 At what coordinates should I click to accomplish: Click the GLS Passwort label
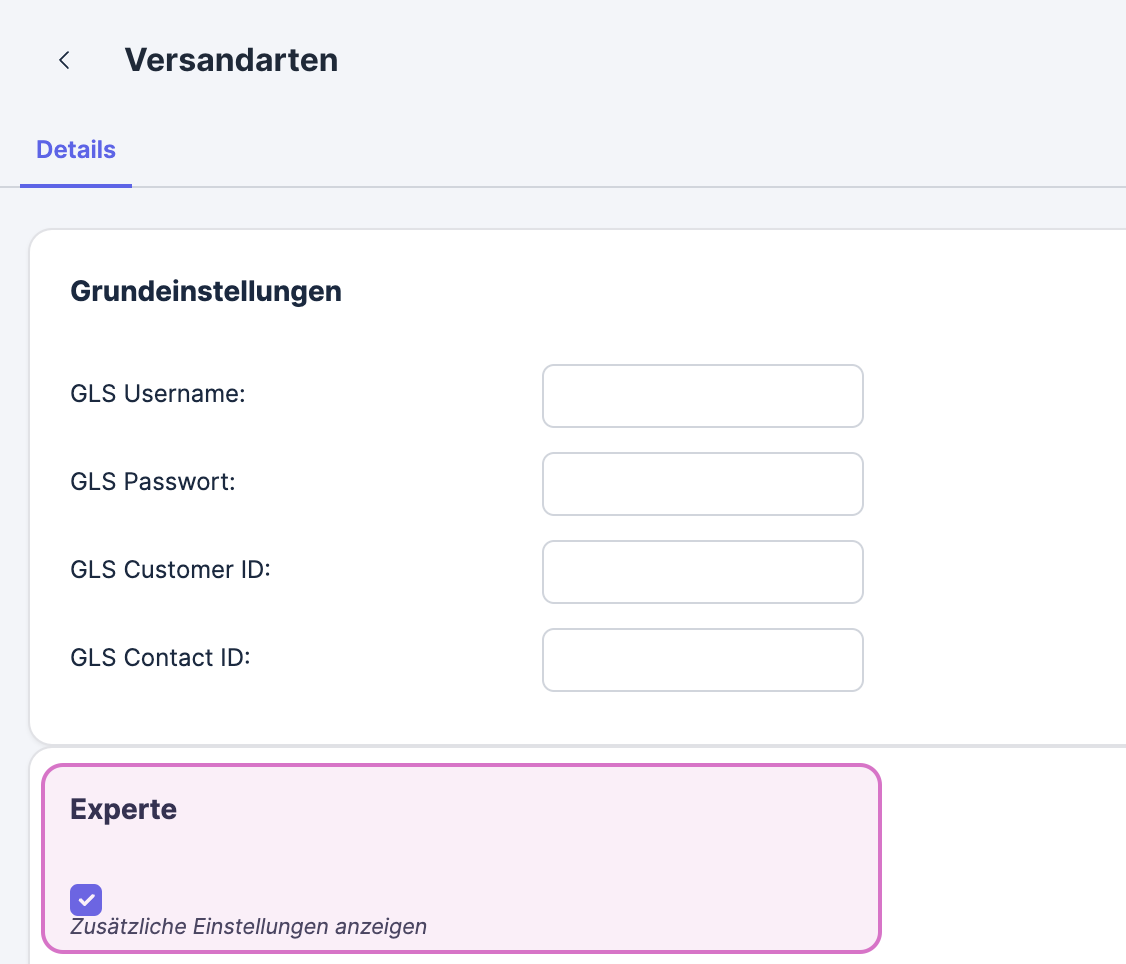[153, 482]
